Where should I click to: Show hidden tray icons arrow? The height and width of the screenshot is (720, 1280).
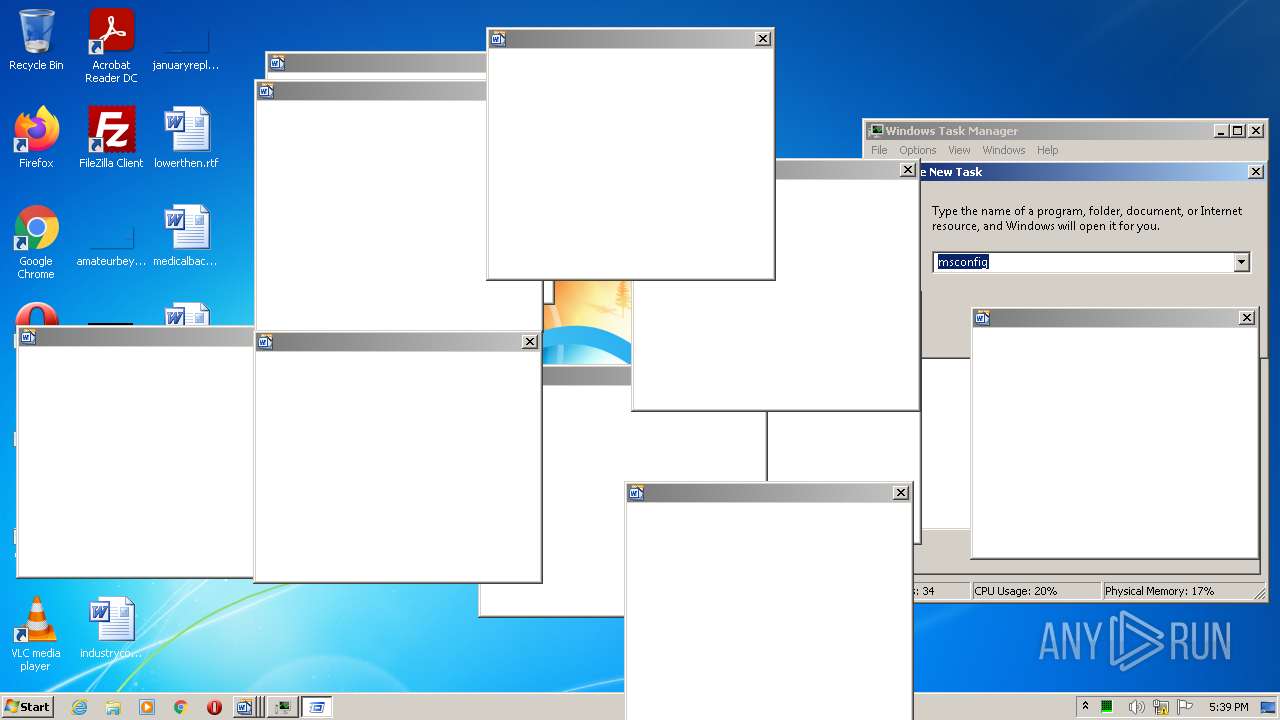[1085, 707]
